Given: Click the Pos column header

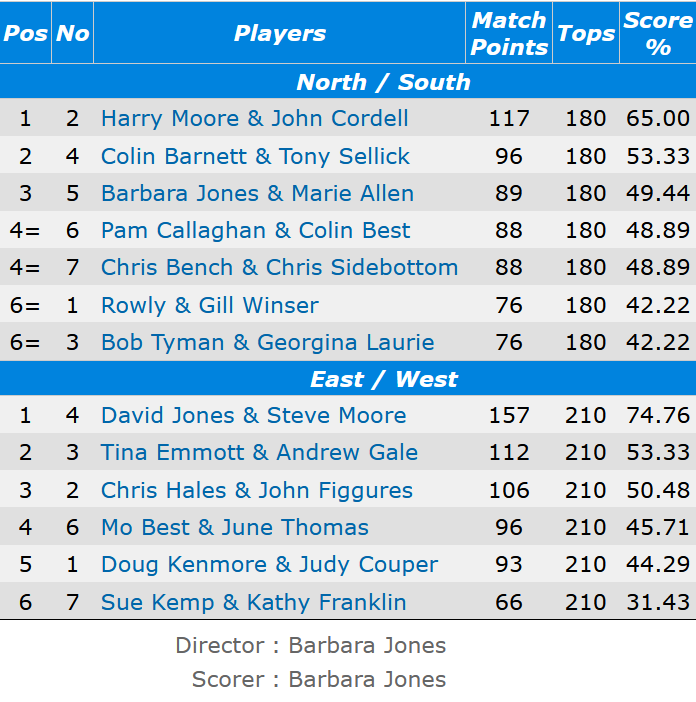Looking at the screenshot, I should [25, 33].
